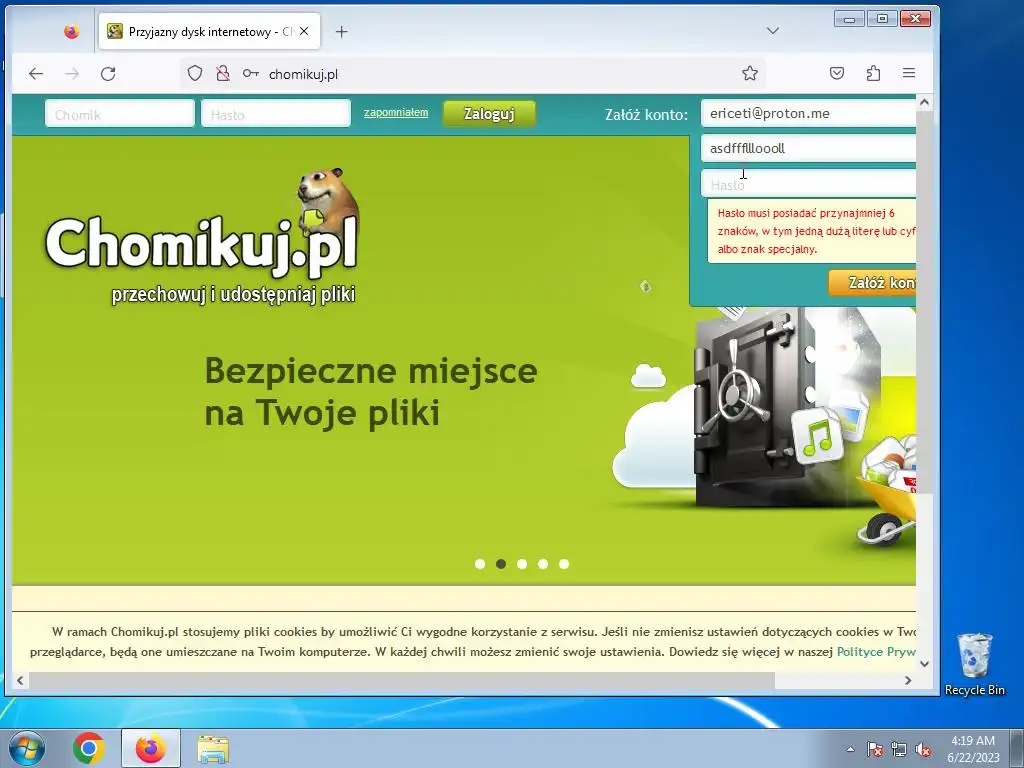The image size is (1024, 768).
Task: Open the Pocket save icon
Action: pos(837,73)
